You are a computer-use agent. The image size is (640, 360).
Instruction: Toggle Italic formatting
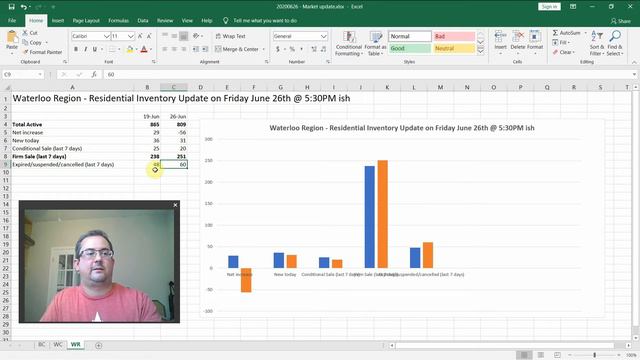pos(85,49)
